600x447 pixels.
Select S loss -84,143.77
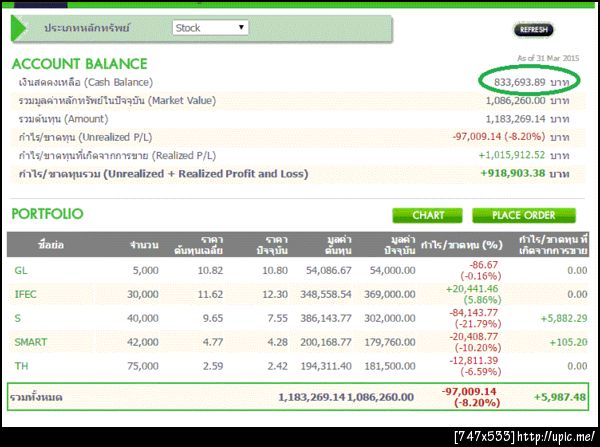[x=474, y=313]
